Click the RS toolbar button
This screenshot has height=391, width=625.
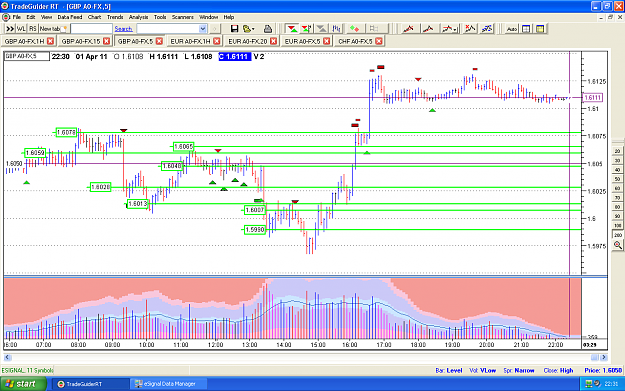pyautogui.click(x=33, y=29)
